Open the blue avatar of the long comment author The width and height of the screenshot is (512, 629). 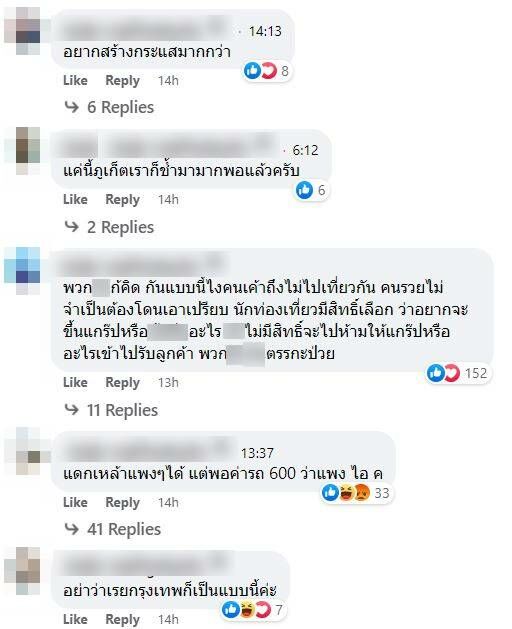click(x=22, y=270)
